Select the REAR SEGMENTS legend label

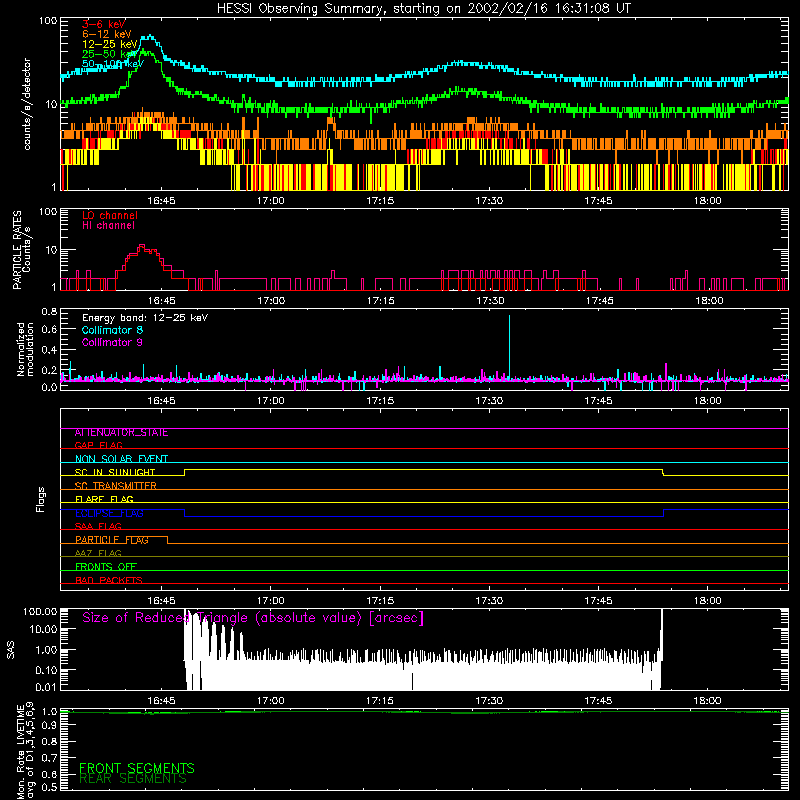point(133,779)
